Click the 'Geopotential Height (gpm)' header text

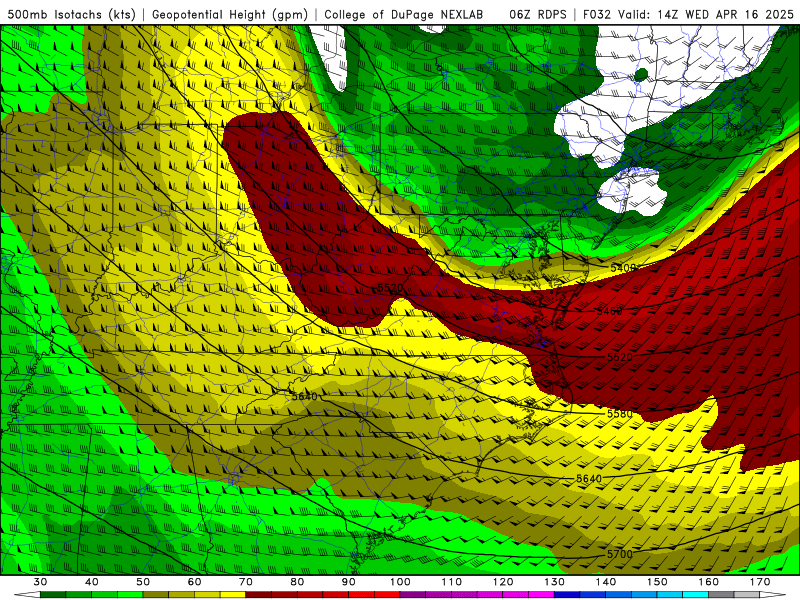coord(230,14)
